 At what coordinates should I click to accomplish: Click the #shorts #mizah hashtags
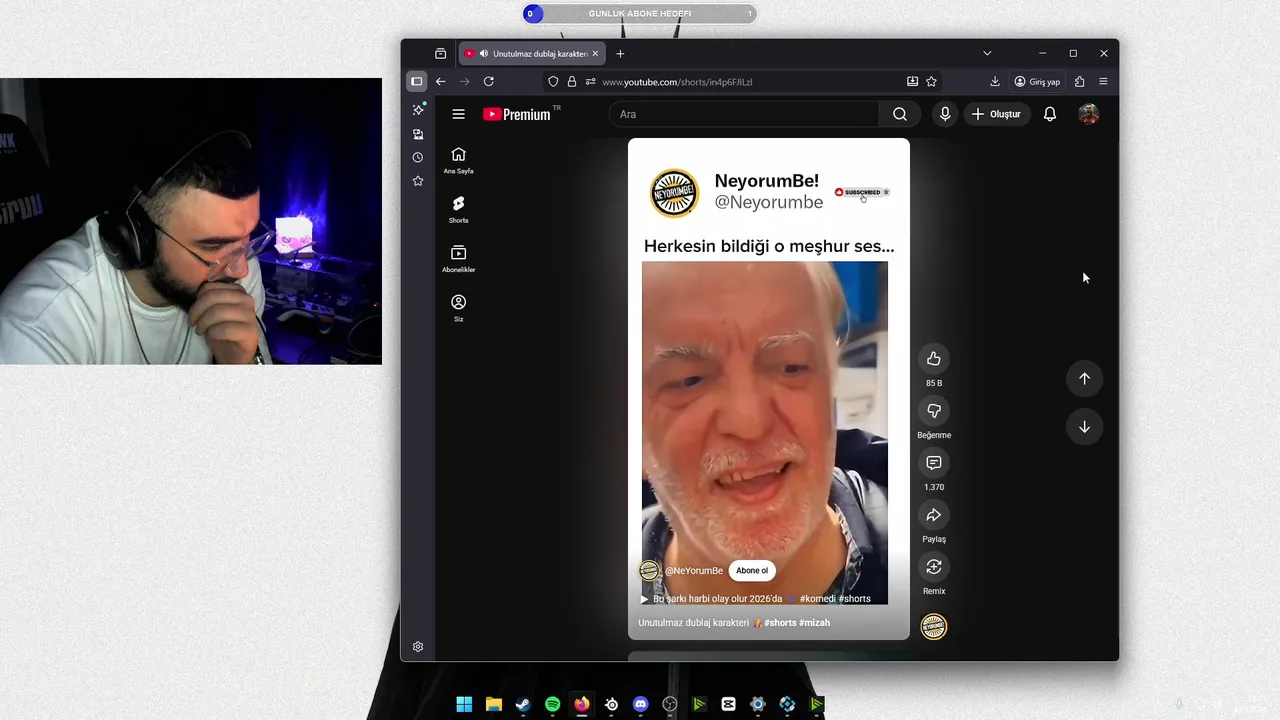point(797,622)
